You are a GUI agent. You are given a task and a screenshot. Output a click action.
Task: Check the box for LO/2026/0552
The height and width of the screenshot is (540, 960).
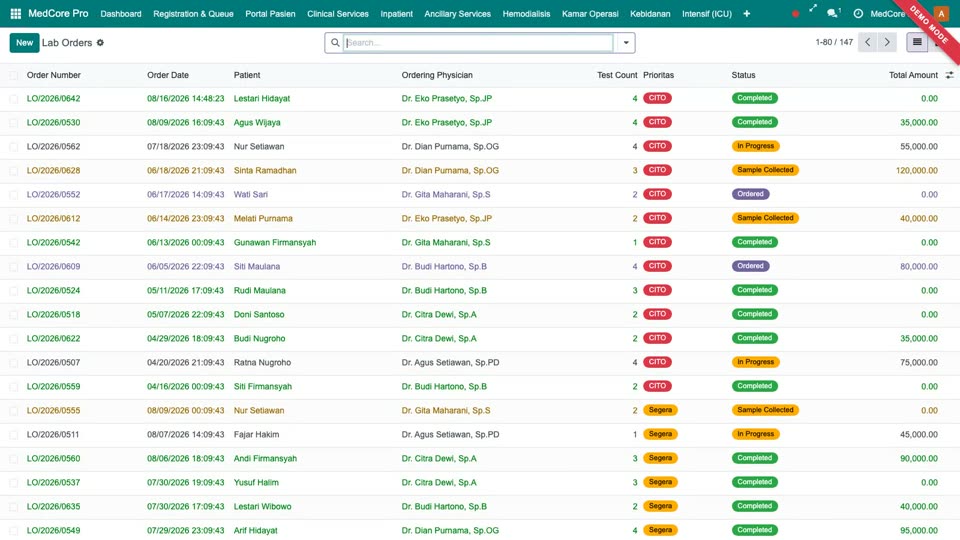[13, 195]
